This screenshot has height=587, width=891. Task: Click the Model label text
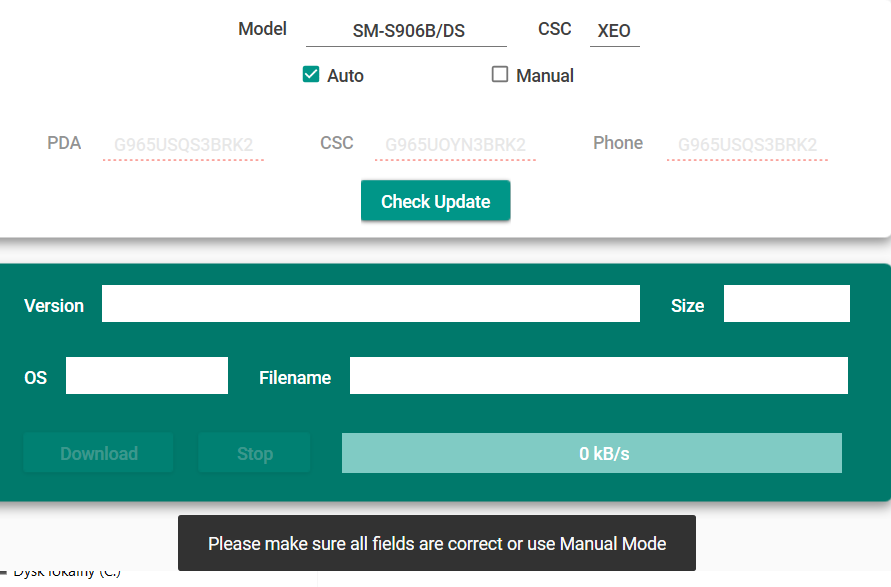click(262, 29)
